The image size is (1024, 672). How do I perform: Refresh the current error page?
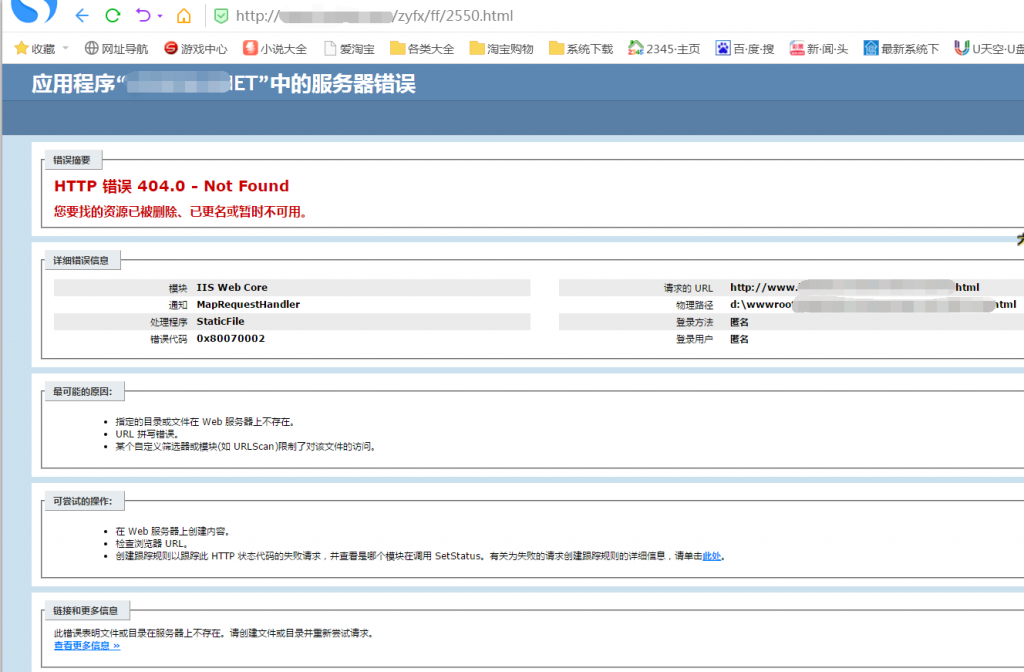[x=112, y=15]
